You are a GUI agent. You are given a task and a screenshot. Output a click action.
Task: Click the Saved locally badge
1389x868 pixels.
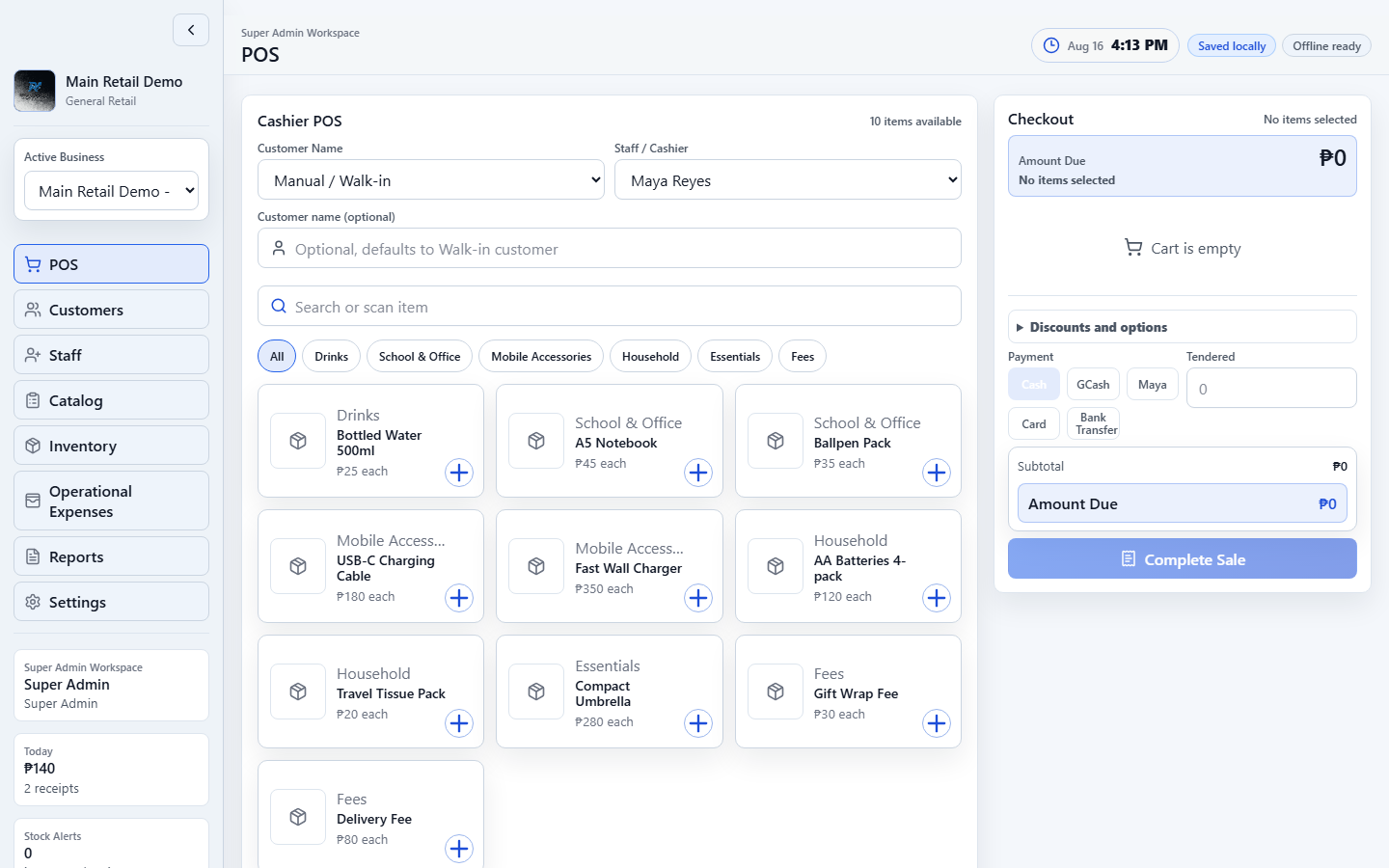click(x=1232, y=45)
